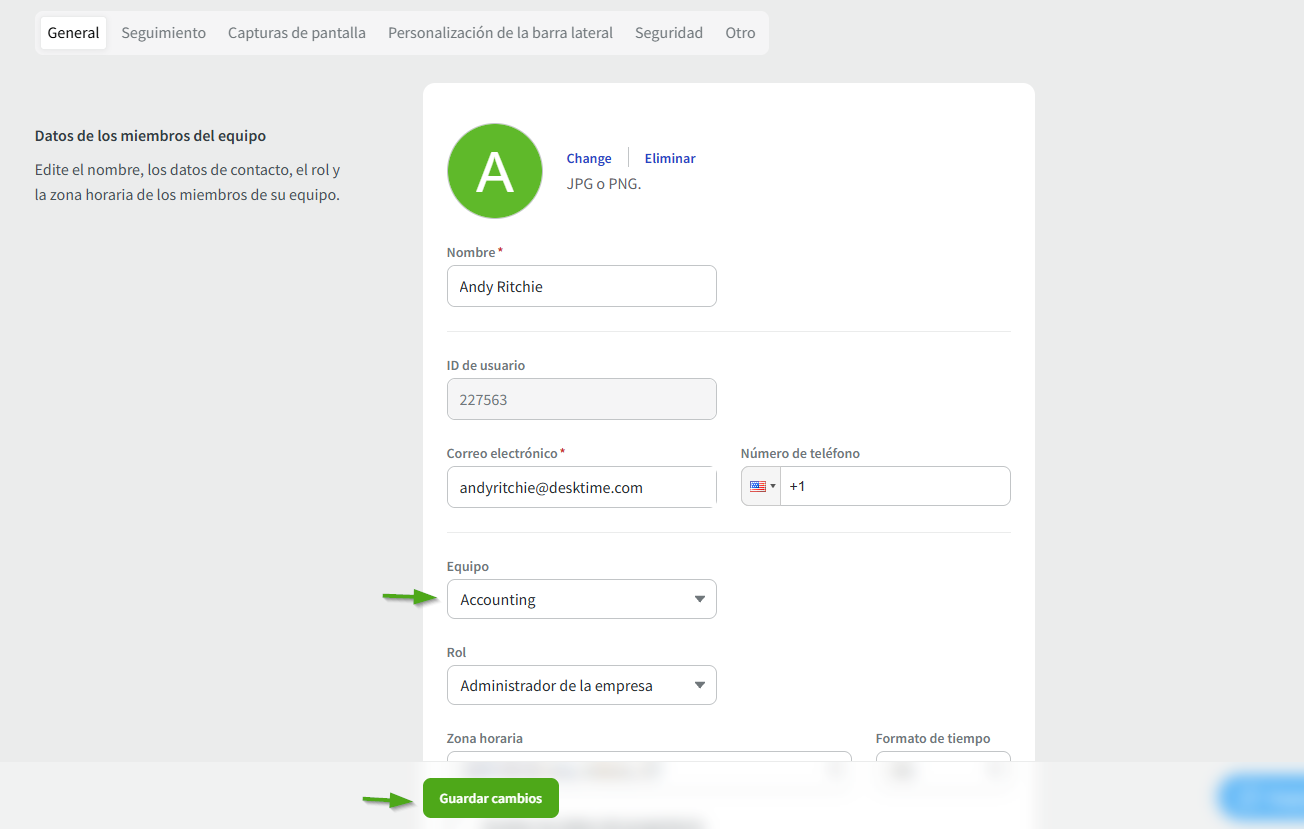1304x829 pixels.
Task: Select the Seguridad tab
Action: click(669, 33)
